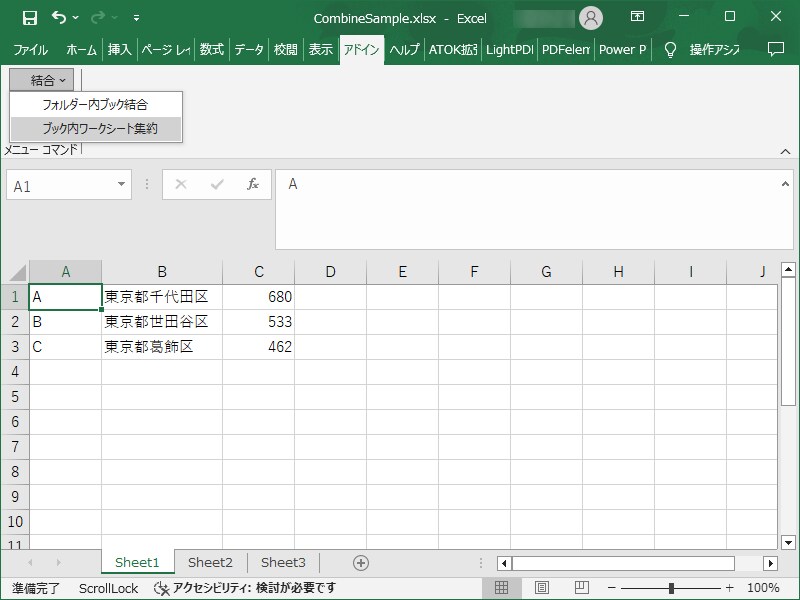Open the Name Box dropdown arrow
This screenshot has width=800, height=600.
(x=121, y=184)
